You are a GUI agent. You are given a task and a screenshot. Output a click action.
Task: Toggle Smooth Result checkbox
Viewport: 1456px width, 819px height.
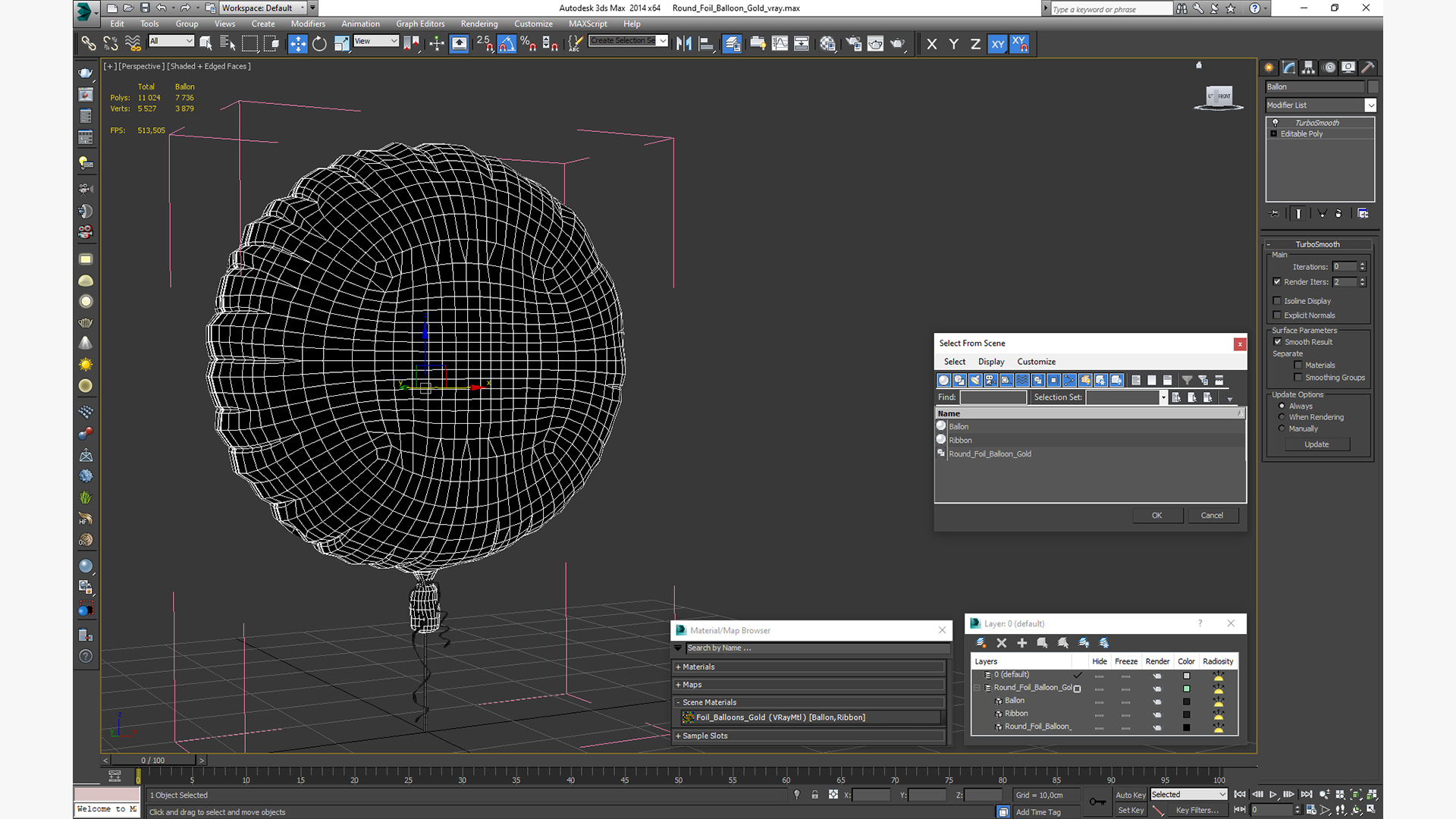click(x=1277, y=342)
